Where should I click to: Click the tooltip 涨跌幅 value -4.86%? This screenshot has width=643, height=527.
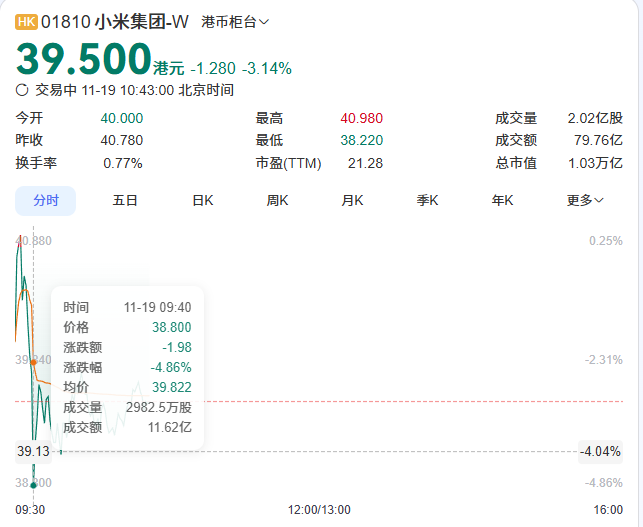click(171, 367)
